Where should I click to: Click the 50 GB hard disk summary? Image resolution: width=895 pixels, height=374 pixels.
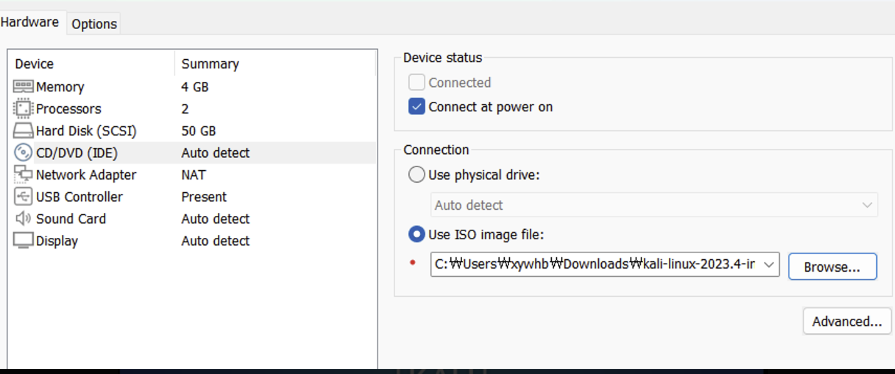[x=199, y=131]
